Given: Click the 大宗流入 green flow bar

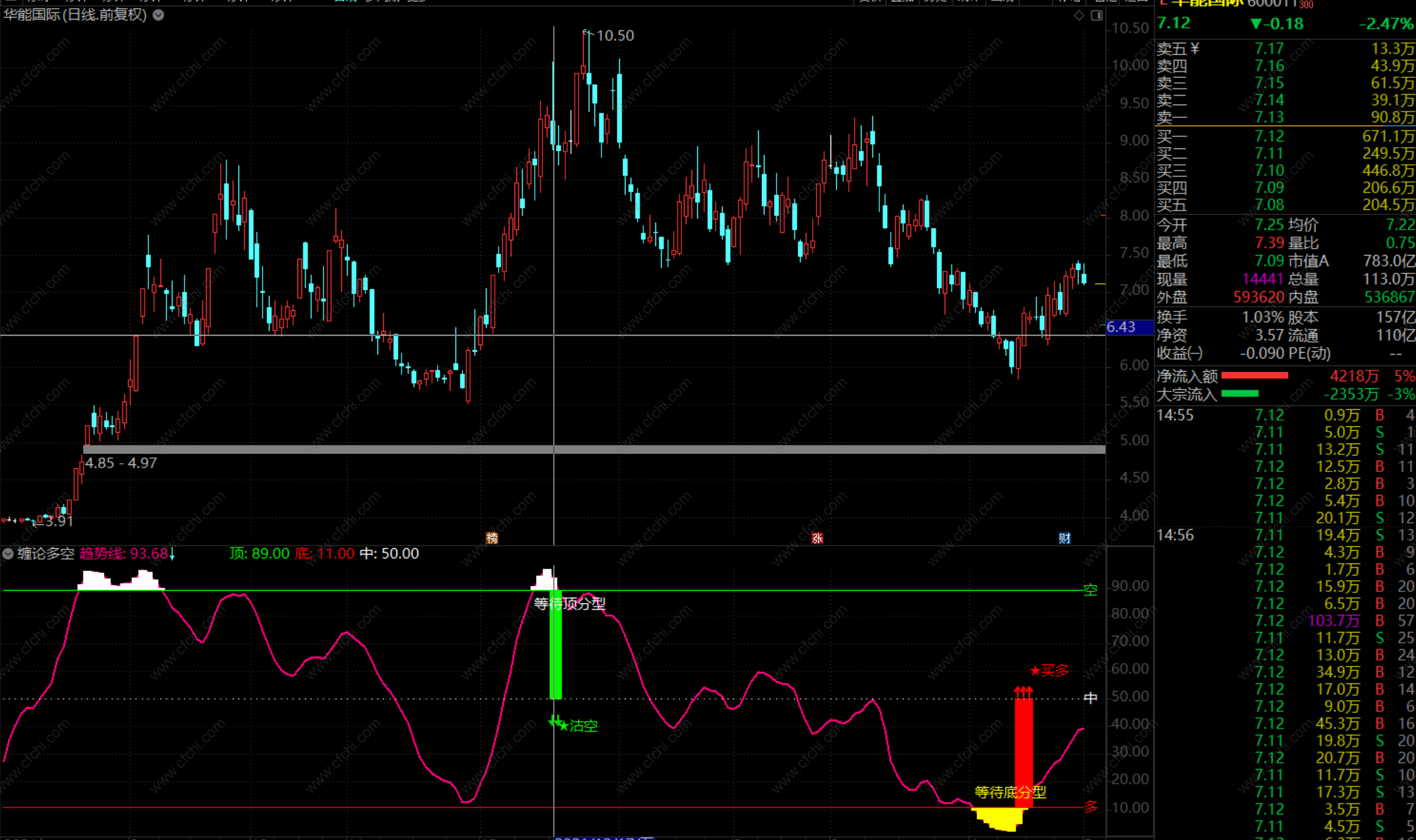Looking at the screenshot, I should tap(1240, 394).
